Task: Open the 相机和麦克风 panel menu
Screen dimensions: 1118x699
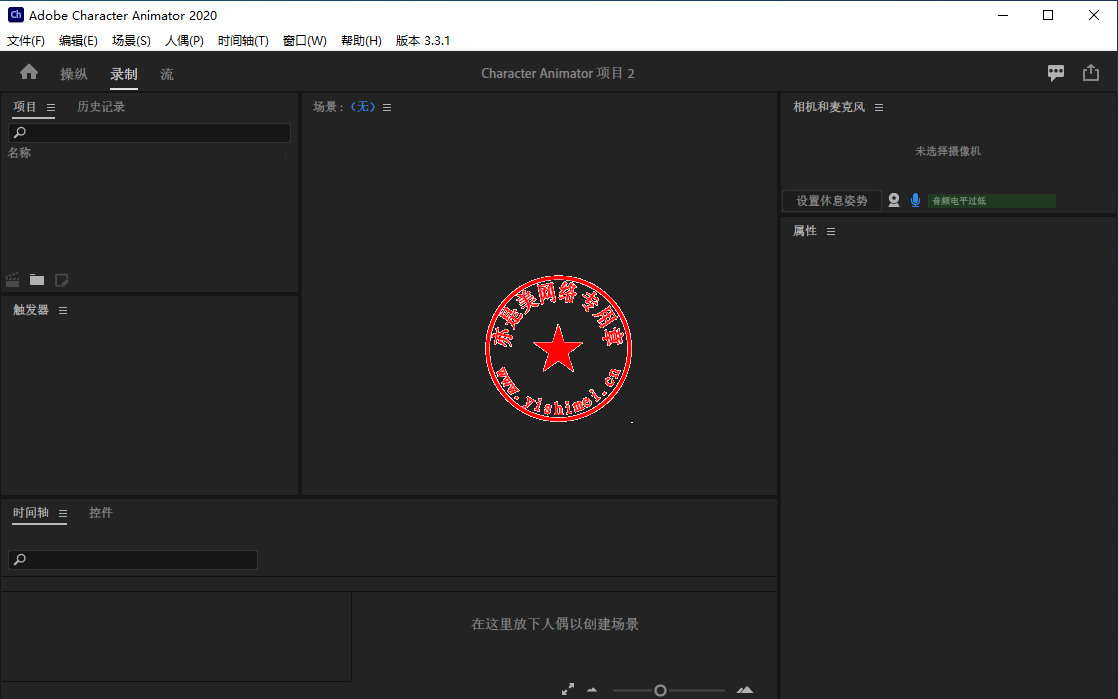Action: 879,108
